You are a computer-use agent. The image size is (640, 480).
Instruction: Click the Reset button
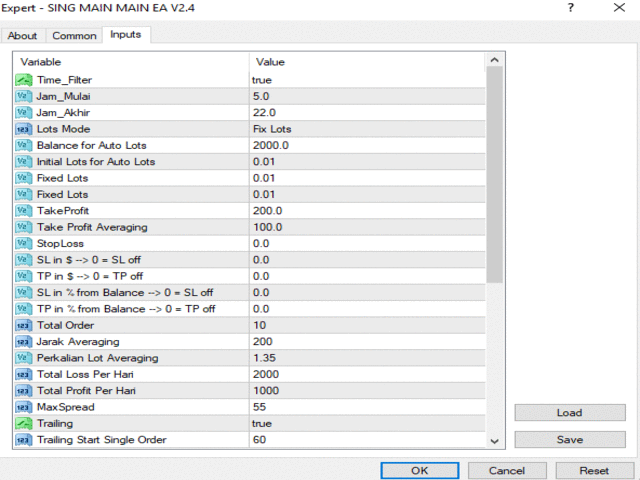594,471
